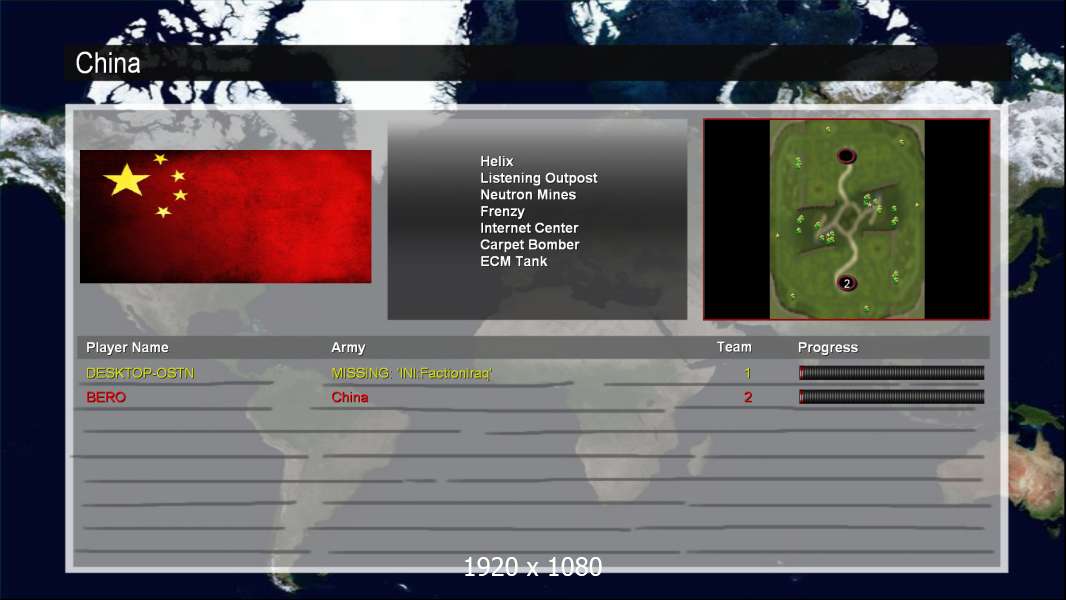The width and height of the screenshot is (1066, 600).
Task: Click BERO's loading progress bar
Action: tap(891, 396)
